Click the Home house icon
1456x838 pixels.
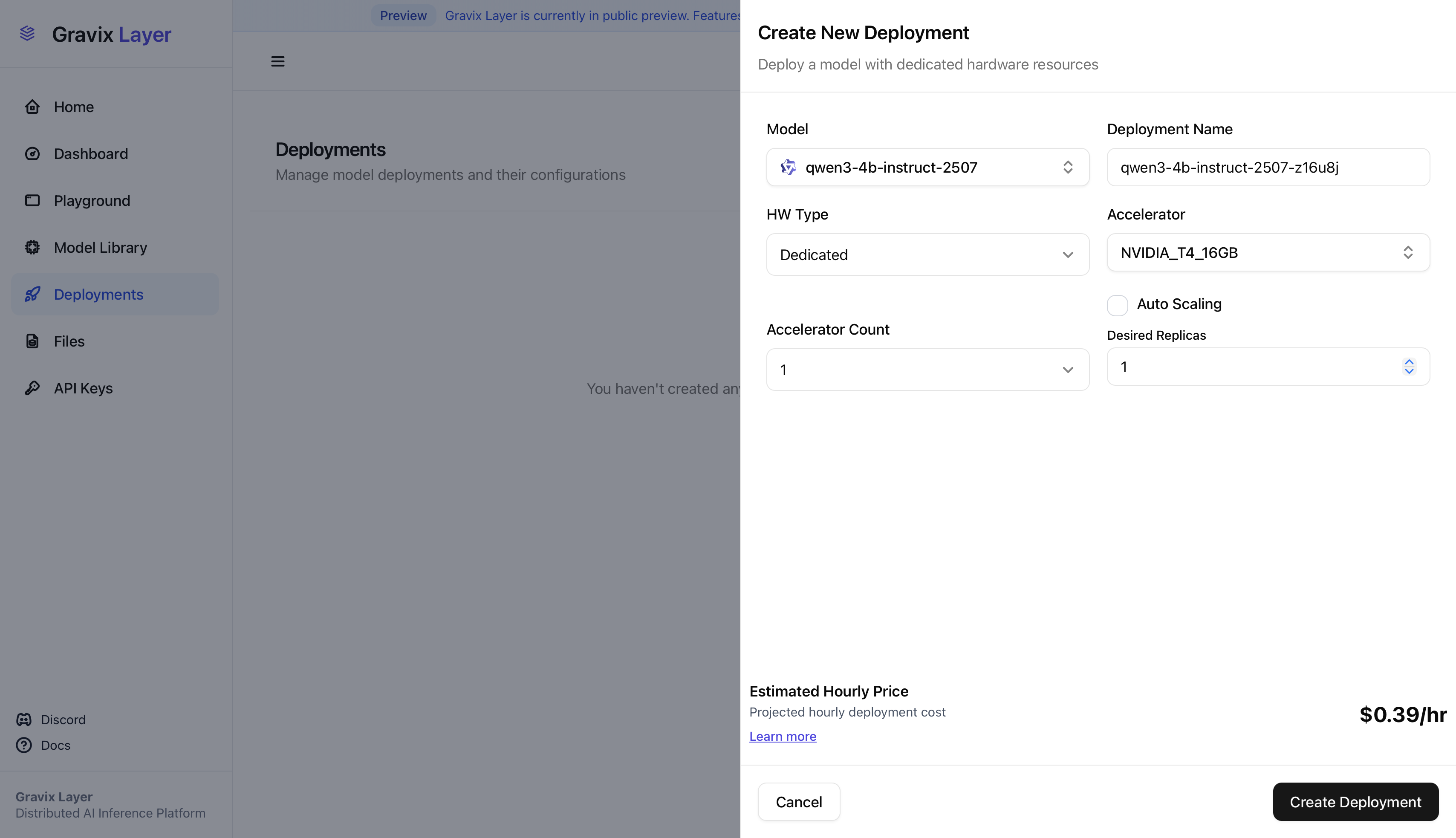point(32,107)
